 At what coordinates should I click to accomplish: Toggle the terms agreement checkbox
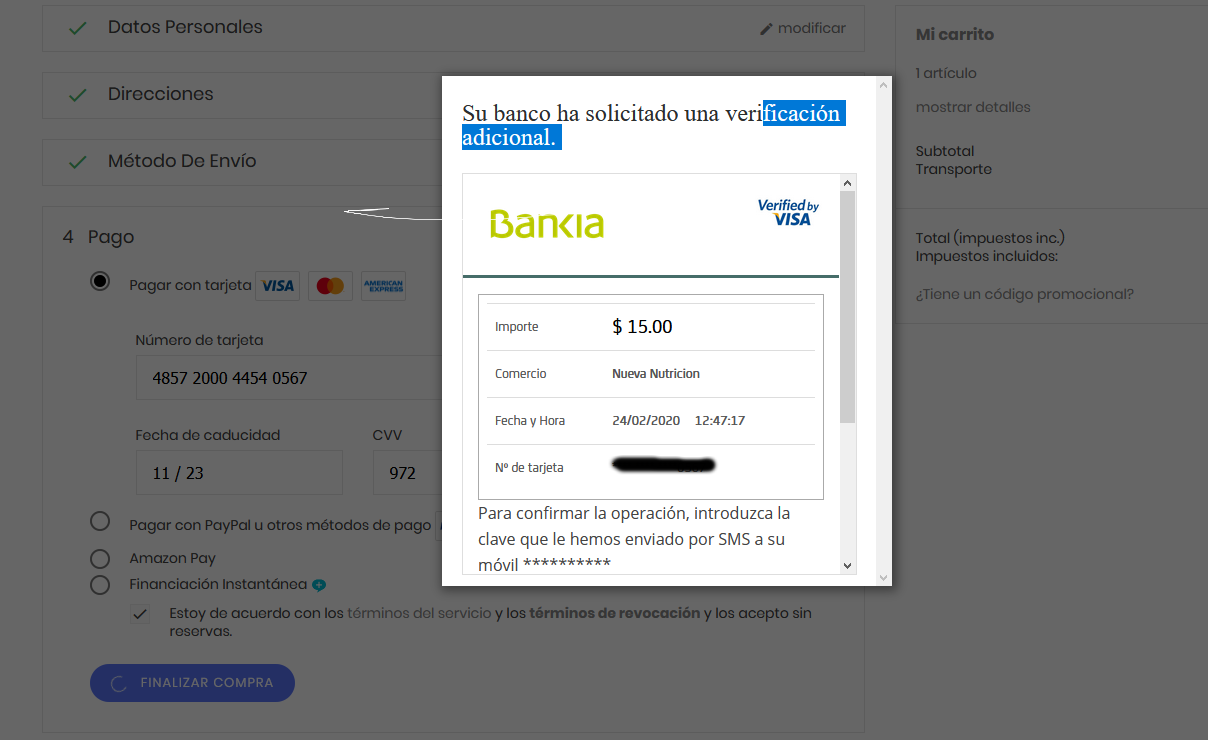pos(140,614)
